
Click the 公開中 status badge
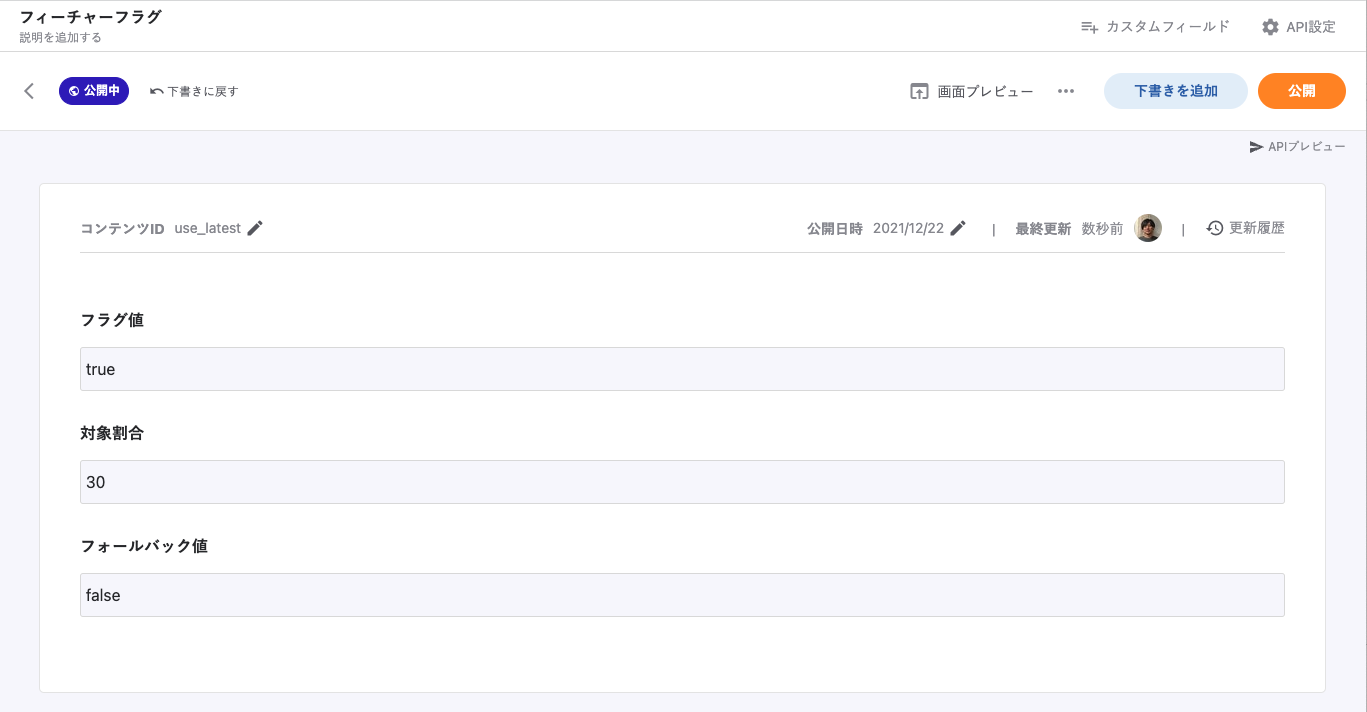[94, 91]
